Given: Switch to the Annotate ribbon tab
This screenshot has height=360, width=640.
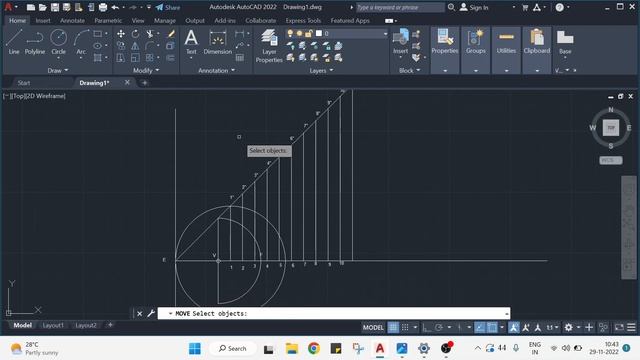Looking at the screenshot, I should tap(72, 20).
